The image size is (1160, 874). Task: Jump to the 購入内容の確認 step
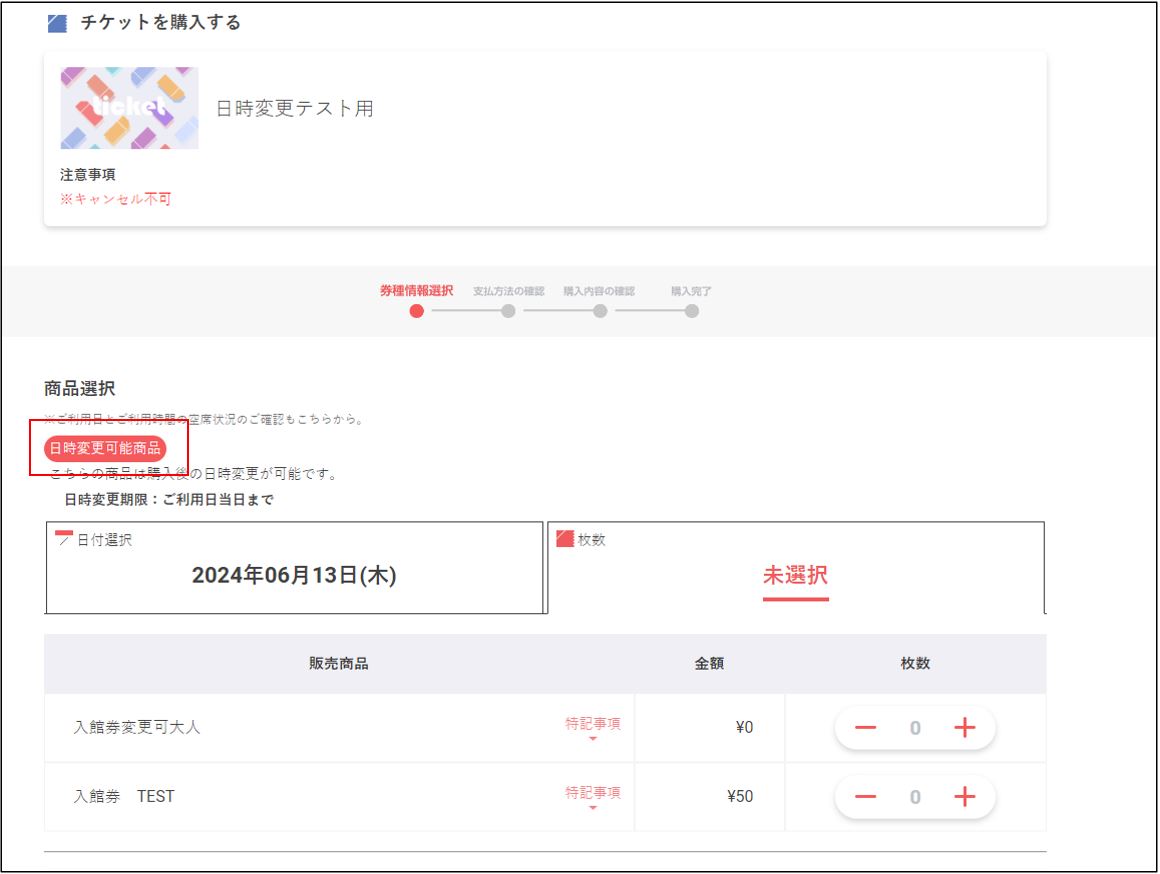pos(599,310)
